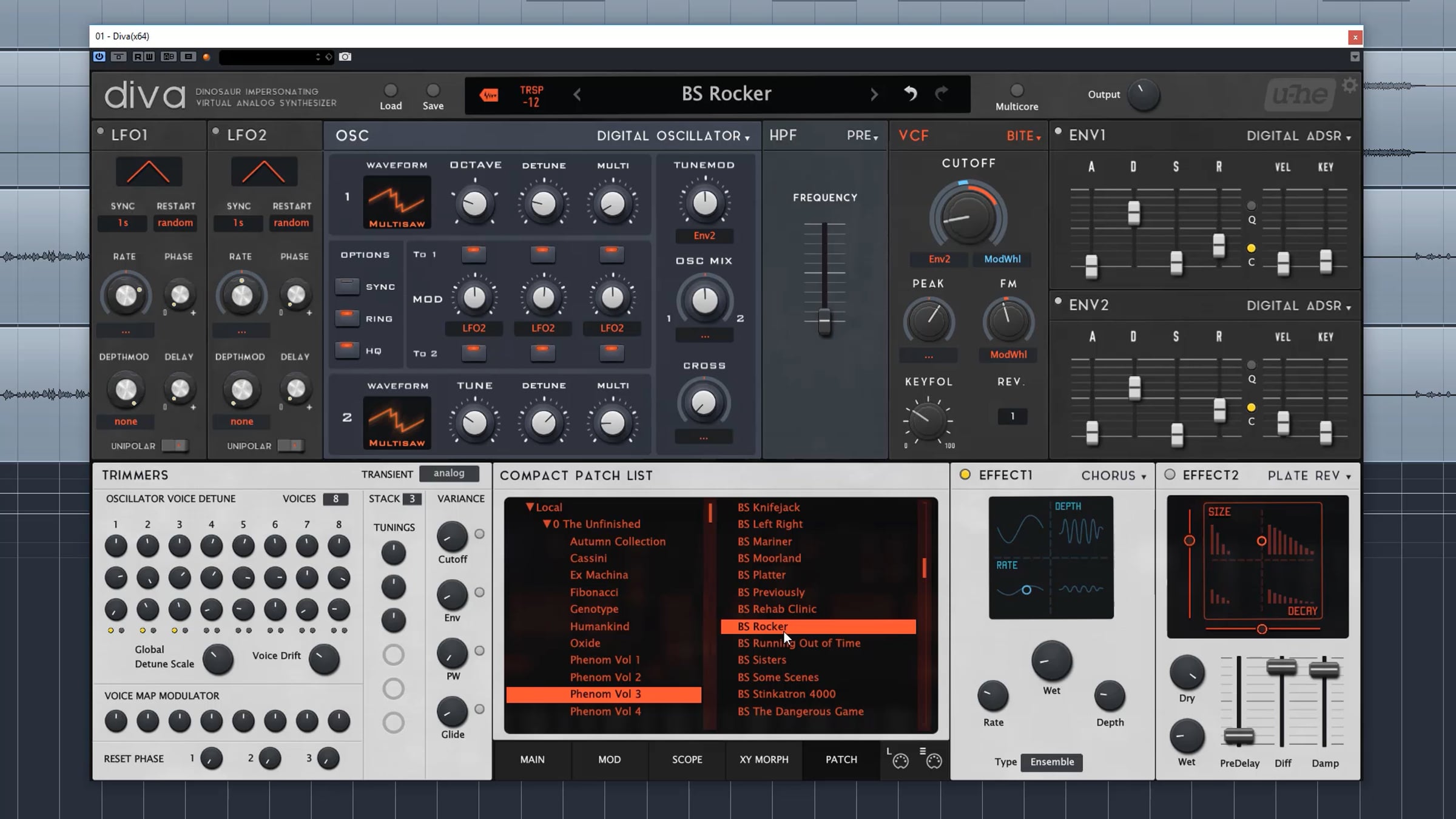This screenshot has width=1456, height=819.
Task: Click the Voices count value 8
Action: (335, 499)
